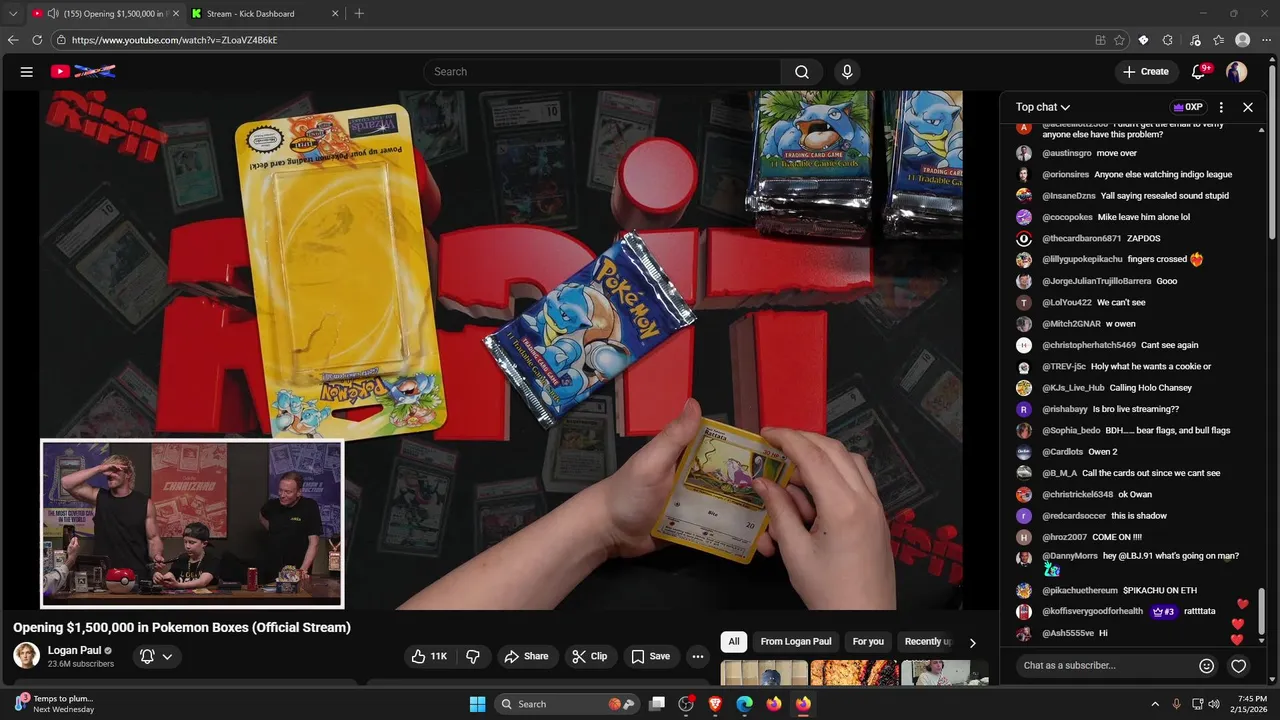
Task: Click the live chat scrollbar thumb
Action: [1262, 610]
